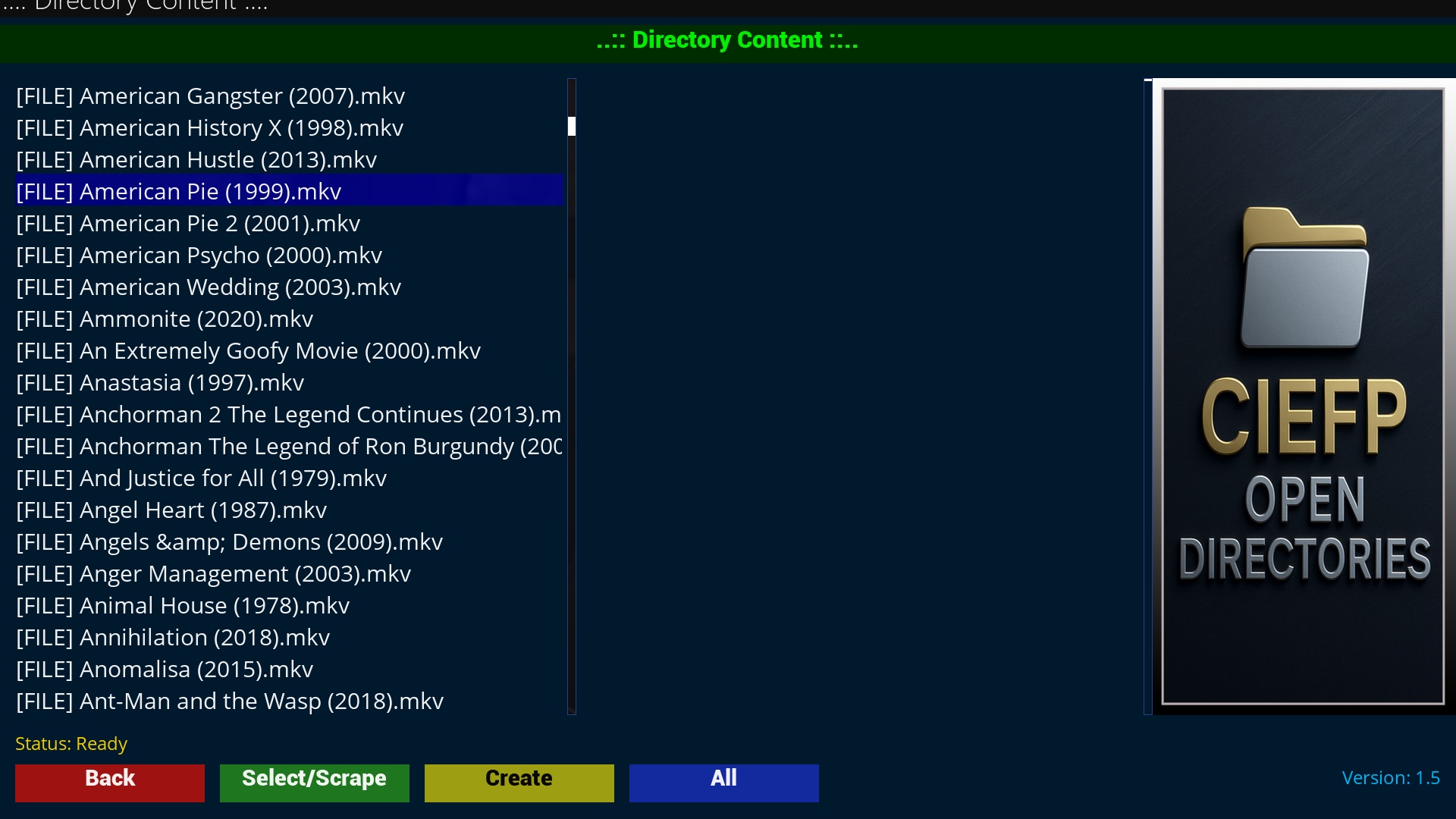This screenshot has height=819, width=1456.
Task: Select Anger Management (2003).mkv
Action: [289, 574]
